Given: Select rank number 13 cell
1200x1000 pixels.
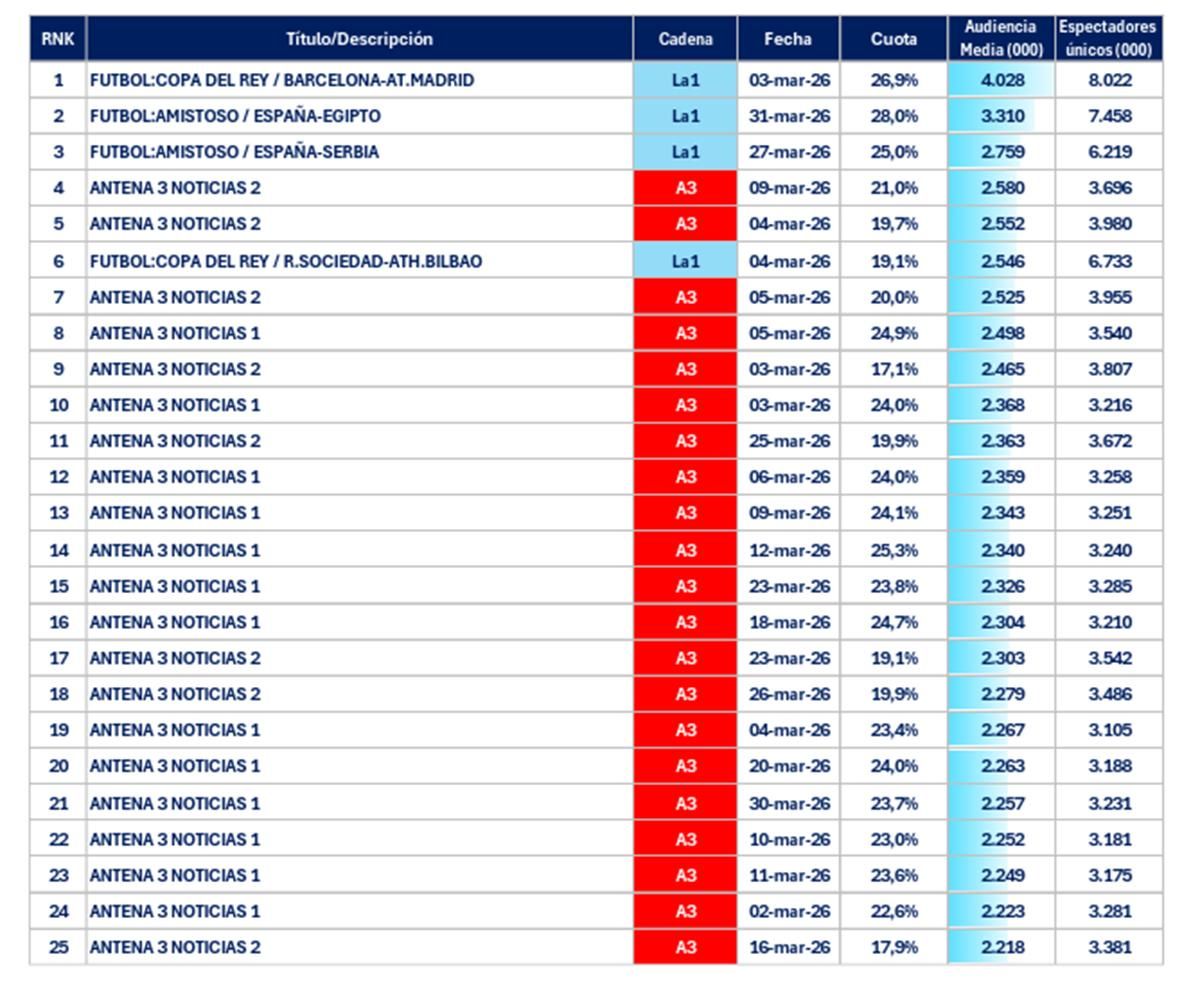Looking at the screenshot, I should click(x=58, y=513).
